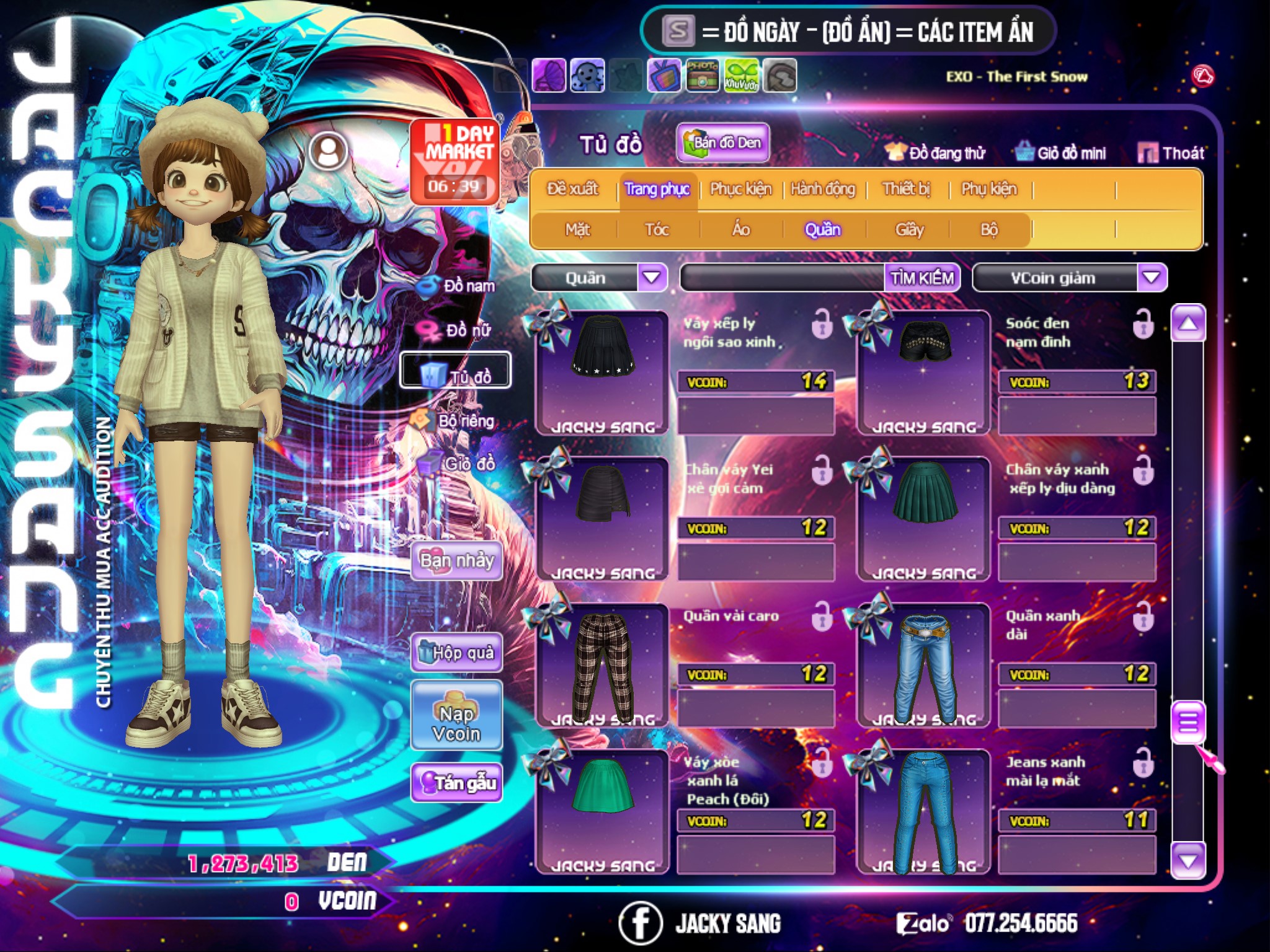Select the Giầy subcategory tab
The height and width of the screenshot is (952, 1270).
tap(909, 229)
